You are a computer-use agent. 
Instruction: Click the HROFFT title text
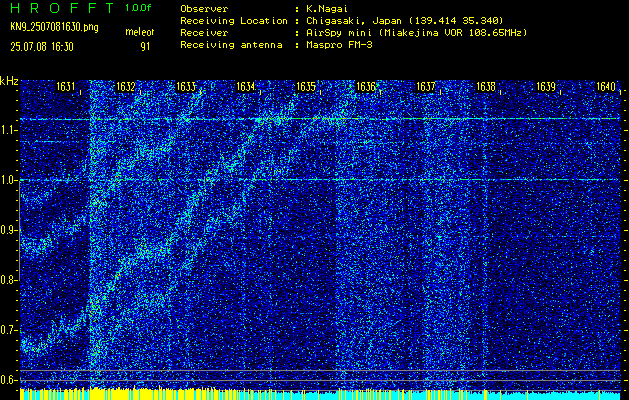(63, 8)
